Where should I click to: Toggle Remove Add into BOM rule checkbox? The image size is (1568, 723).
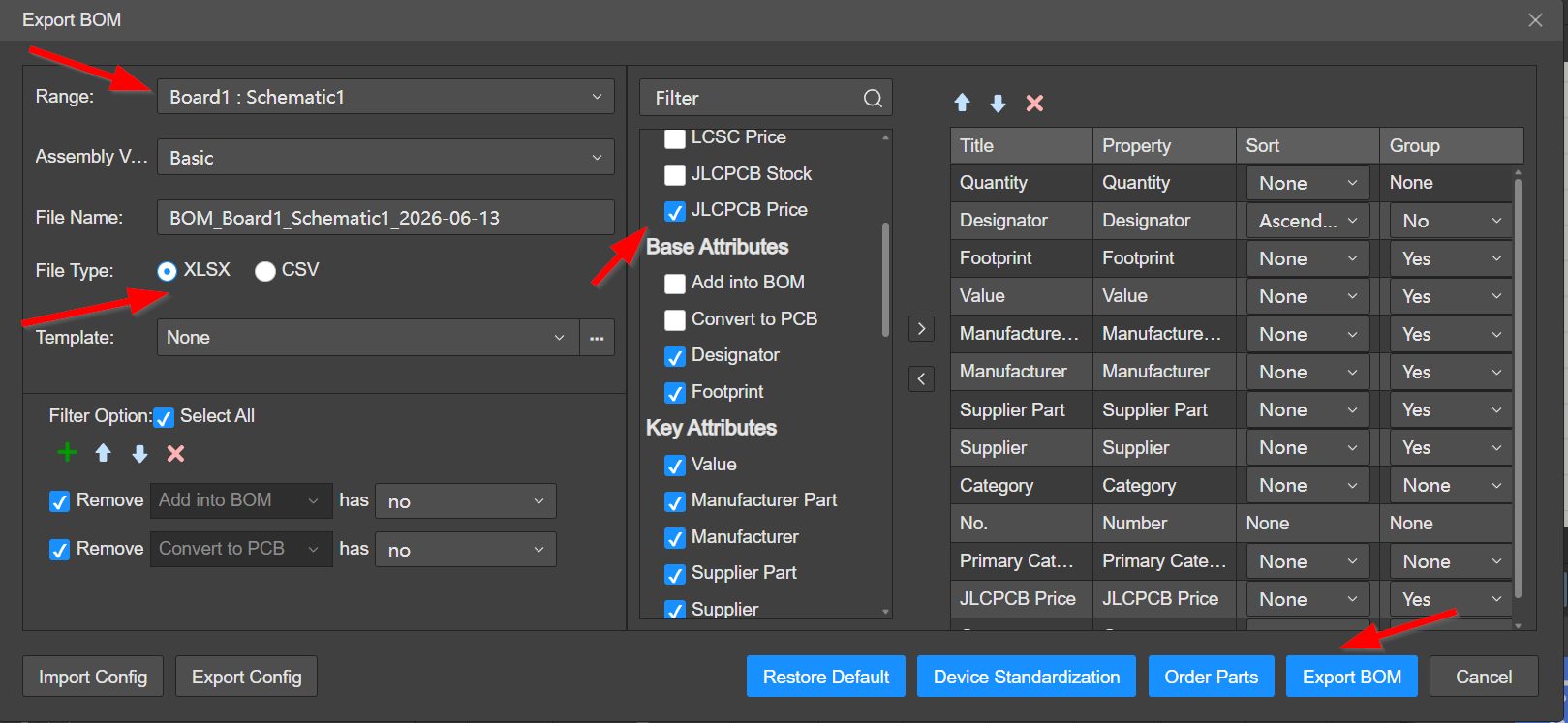point(59,501)
